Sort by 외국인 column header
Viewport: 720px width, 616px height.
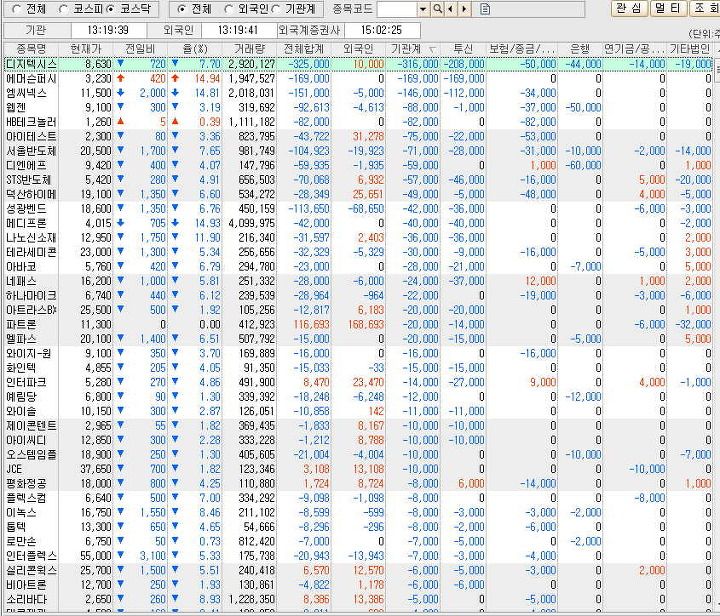358,49
